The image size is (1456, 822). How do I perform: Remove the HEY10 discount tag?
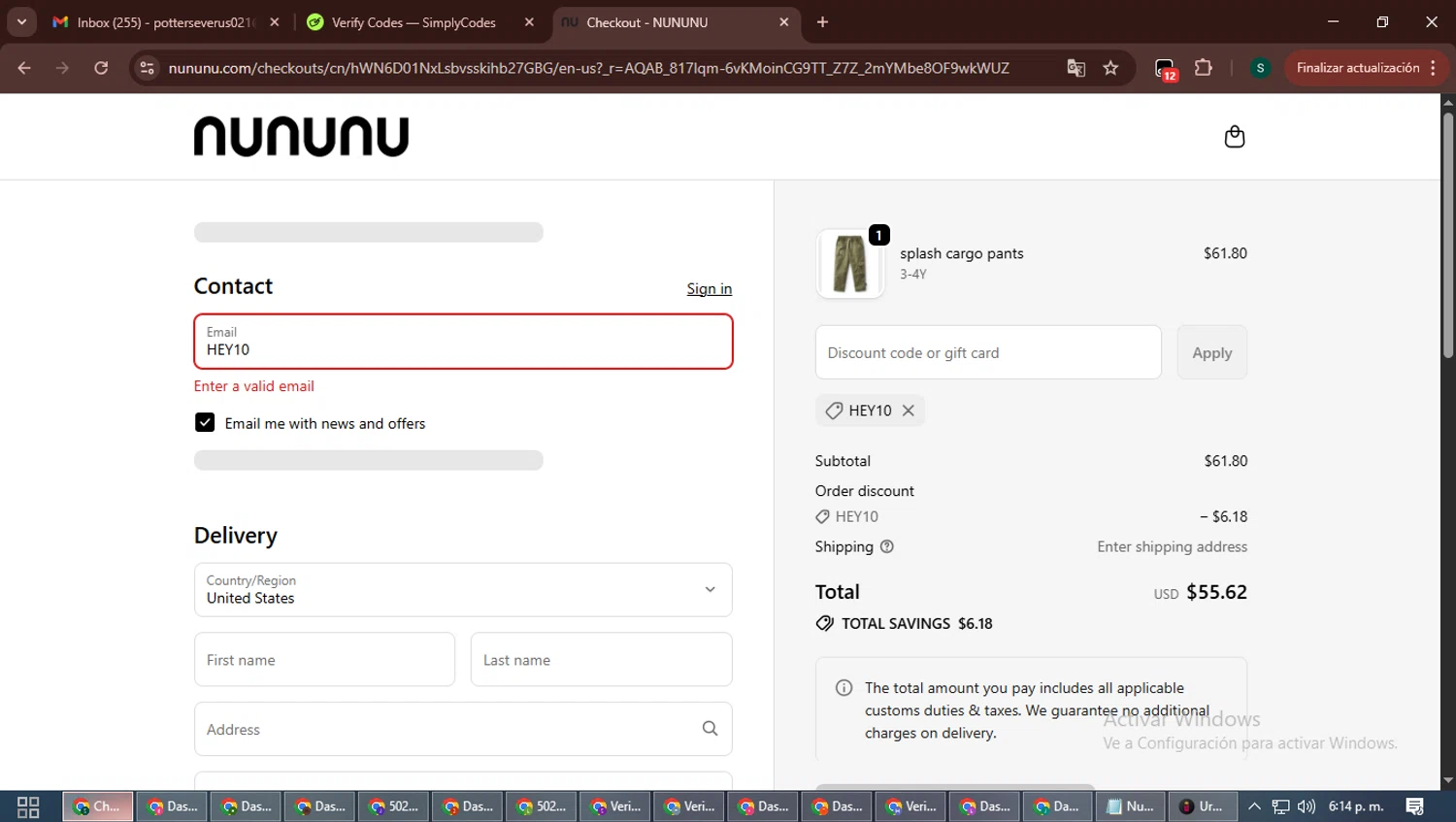909,411
